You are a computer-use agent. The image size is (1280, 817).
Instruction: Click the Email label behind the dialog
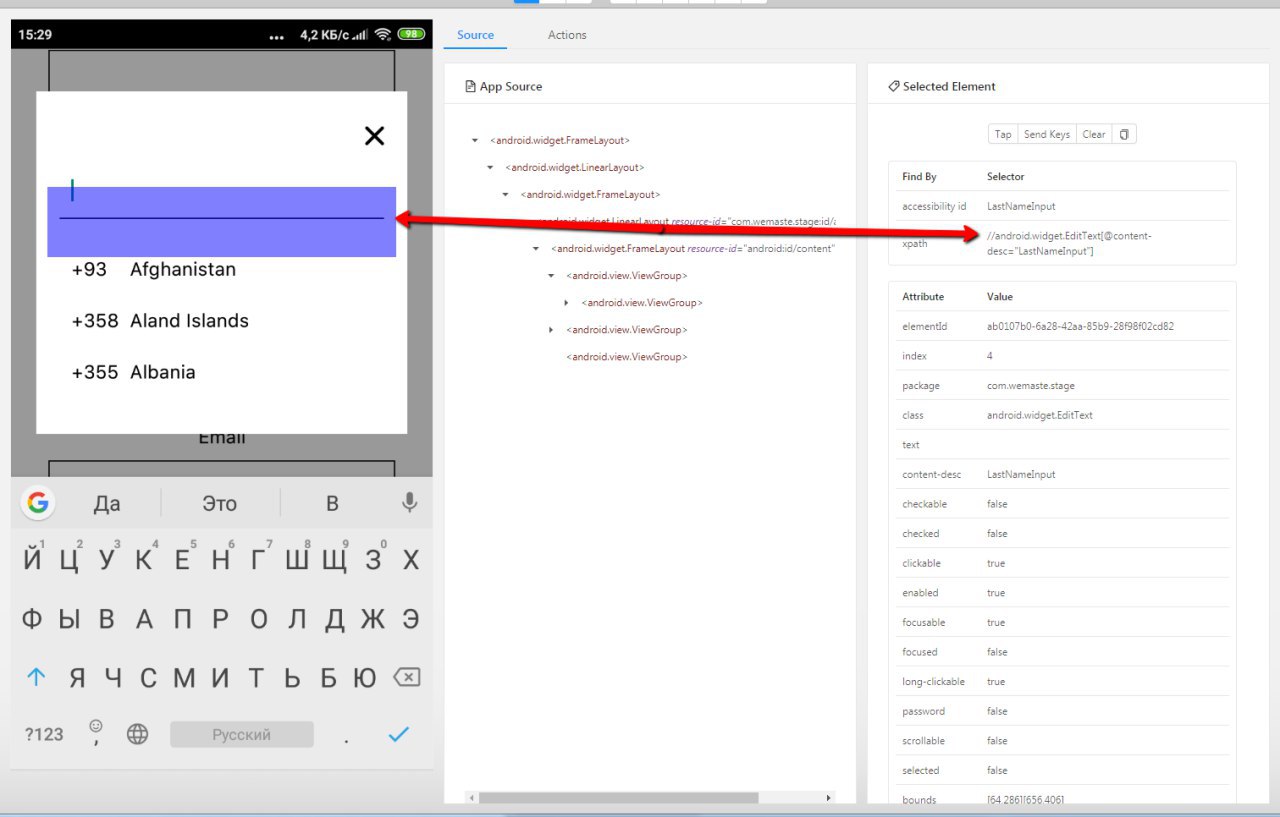click(222, 440)
